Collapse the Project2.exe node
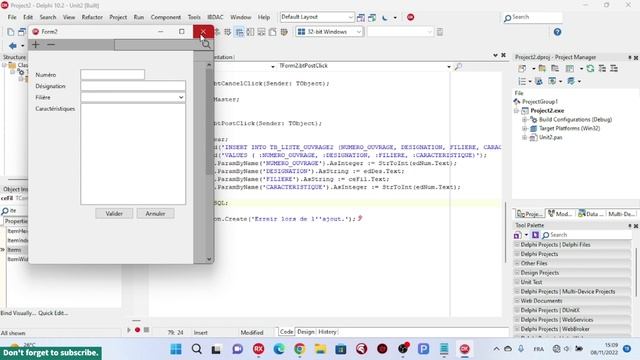The image size is (640, 360). (516, 111)
